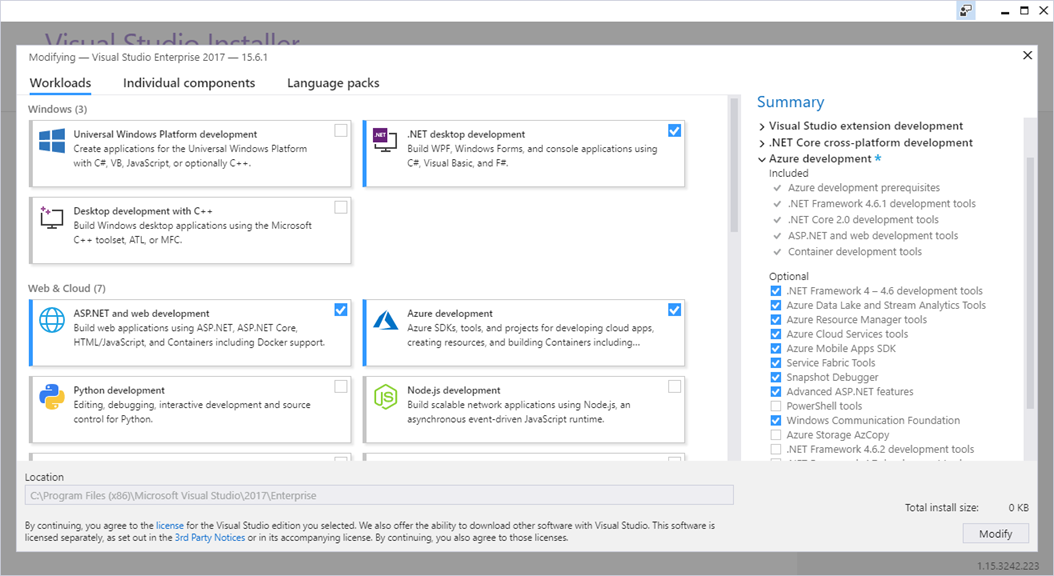The image size is (1054, 576).
Task: Click Container development tools item
Action: pos(855,252)
